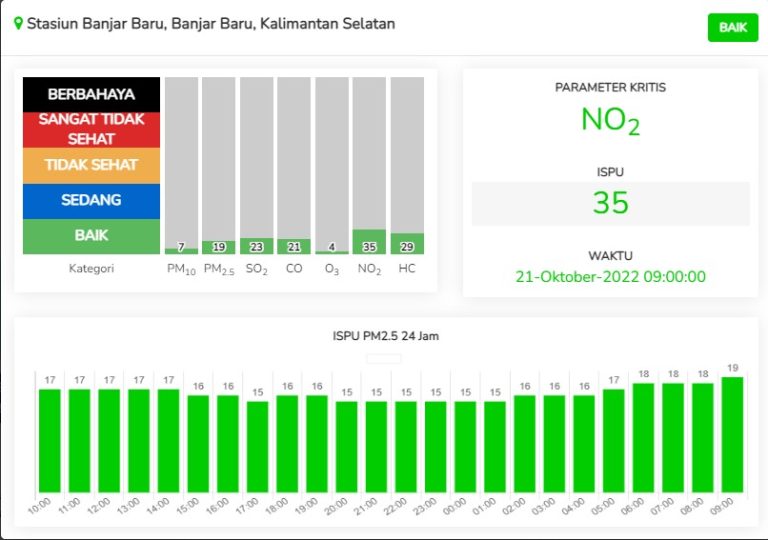Click the orange TIDAK SEHAT category
This screenshot has height=540, width=768.
point(91,165)
